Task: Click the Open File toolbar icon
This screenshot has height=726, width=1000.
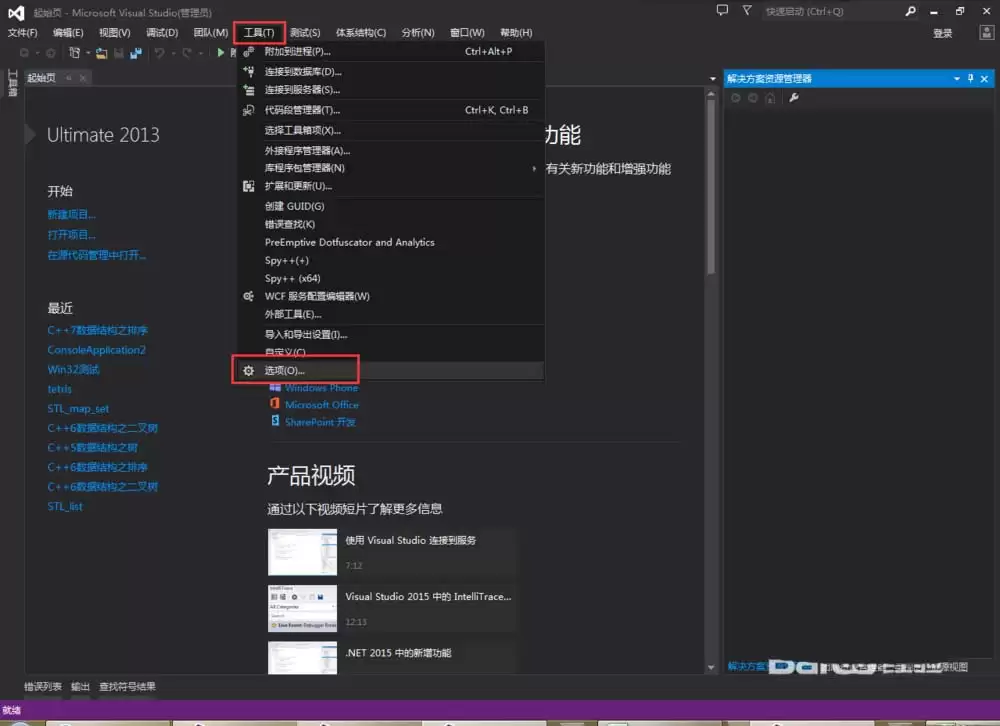Action: [100, 53]
